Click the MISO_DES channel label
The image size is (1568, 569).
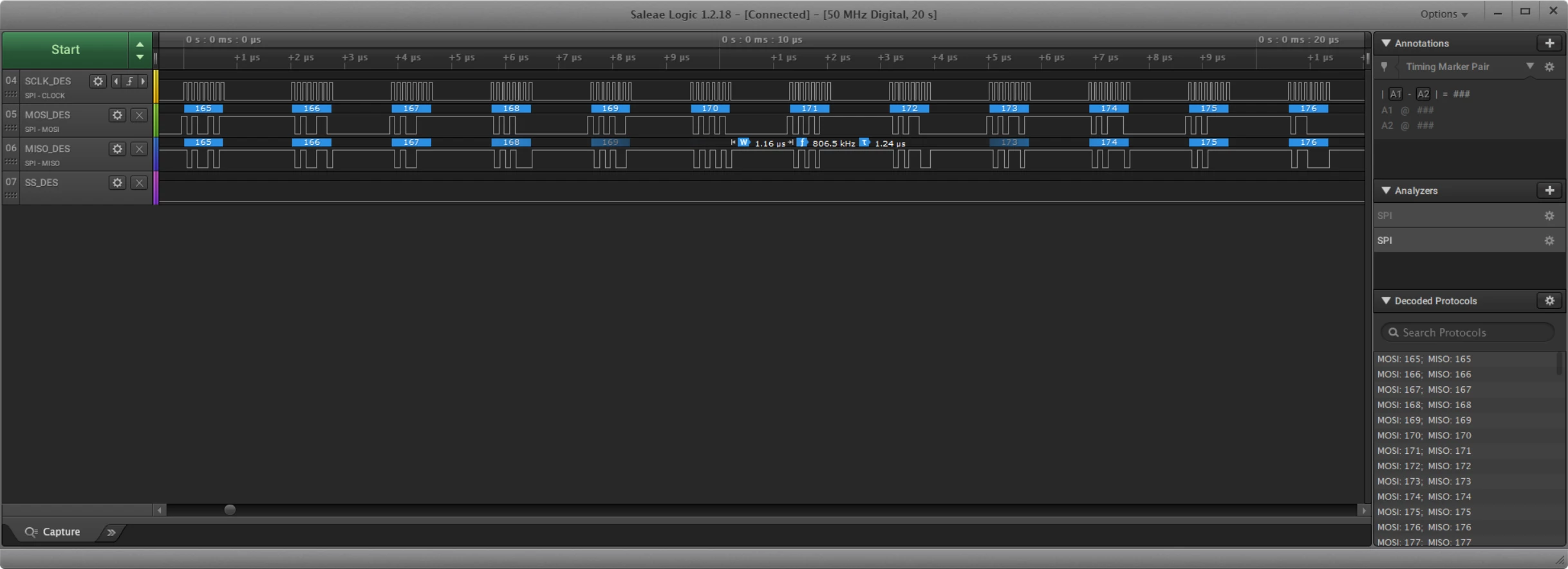click(x=47, y=149)
